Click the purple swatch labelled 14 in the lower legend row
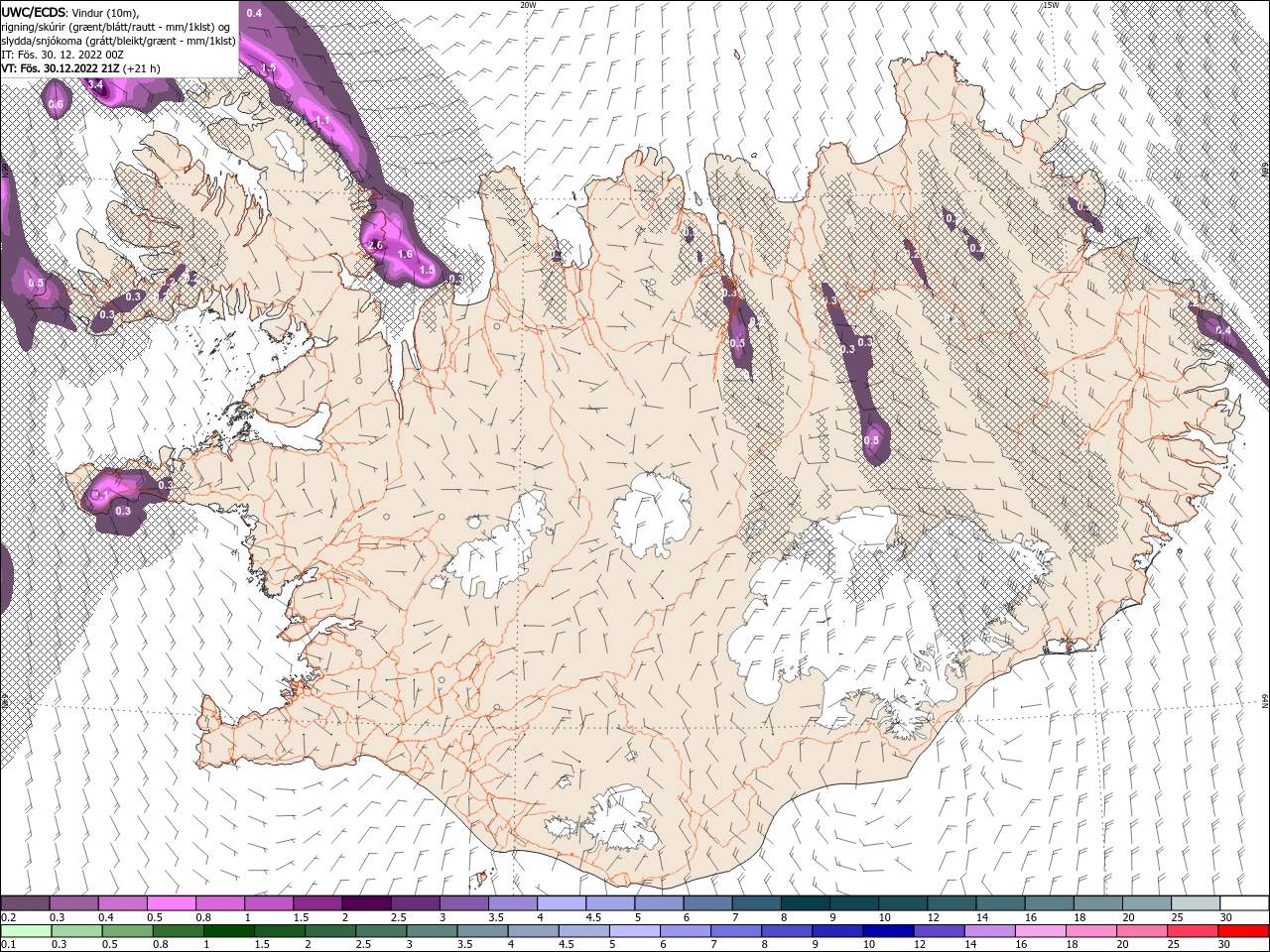 990,930
